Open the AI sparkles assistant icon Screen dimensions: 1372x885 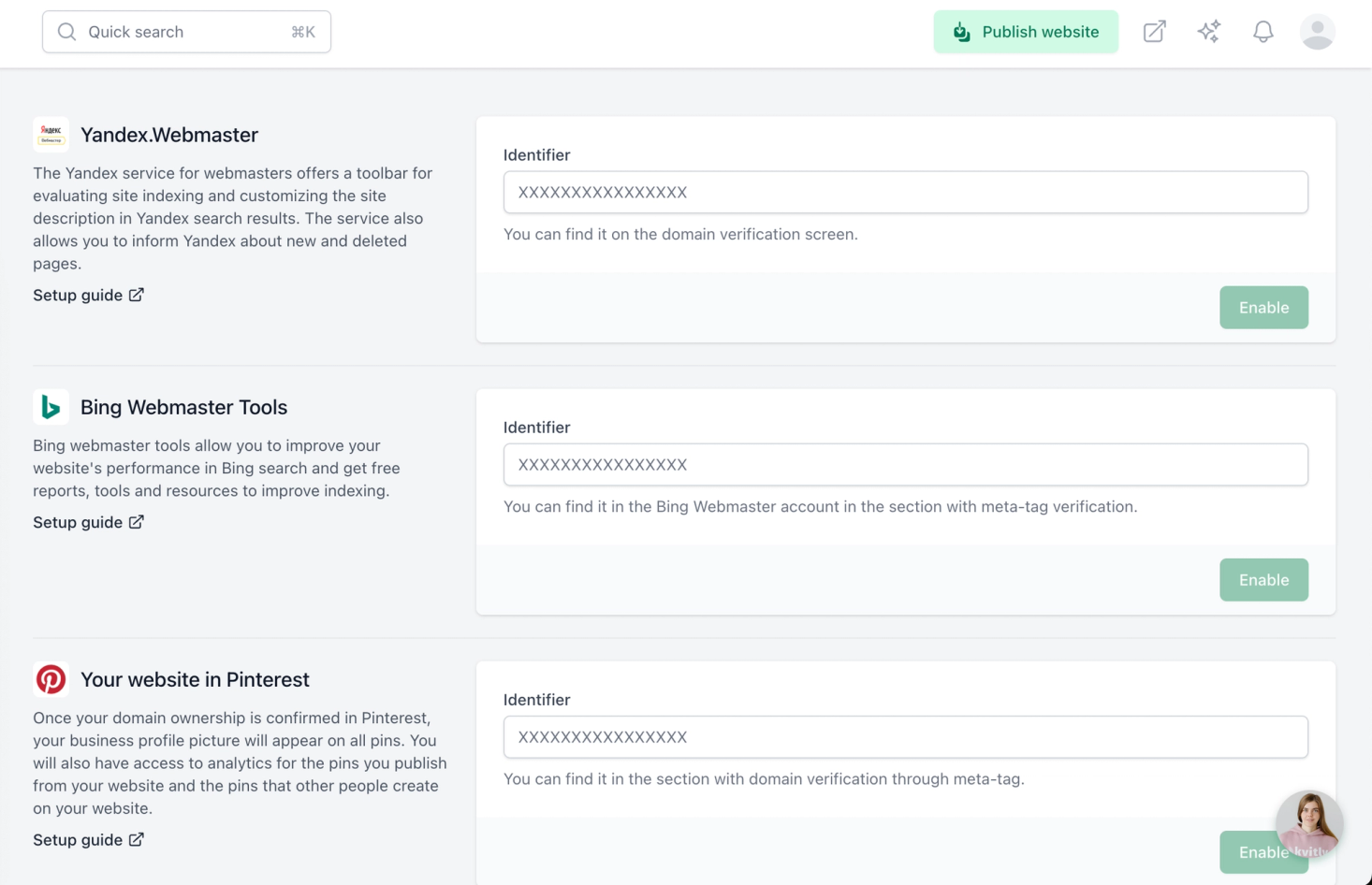(1209, 32)
